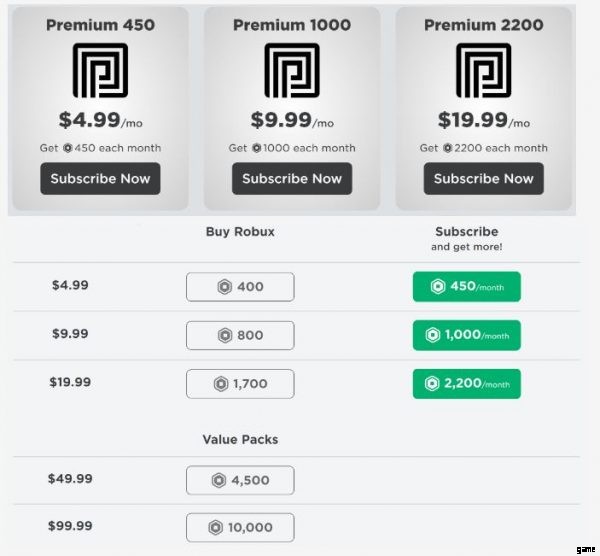Select the green 450/month subscription button

466,287
